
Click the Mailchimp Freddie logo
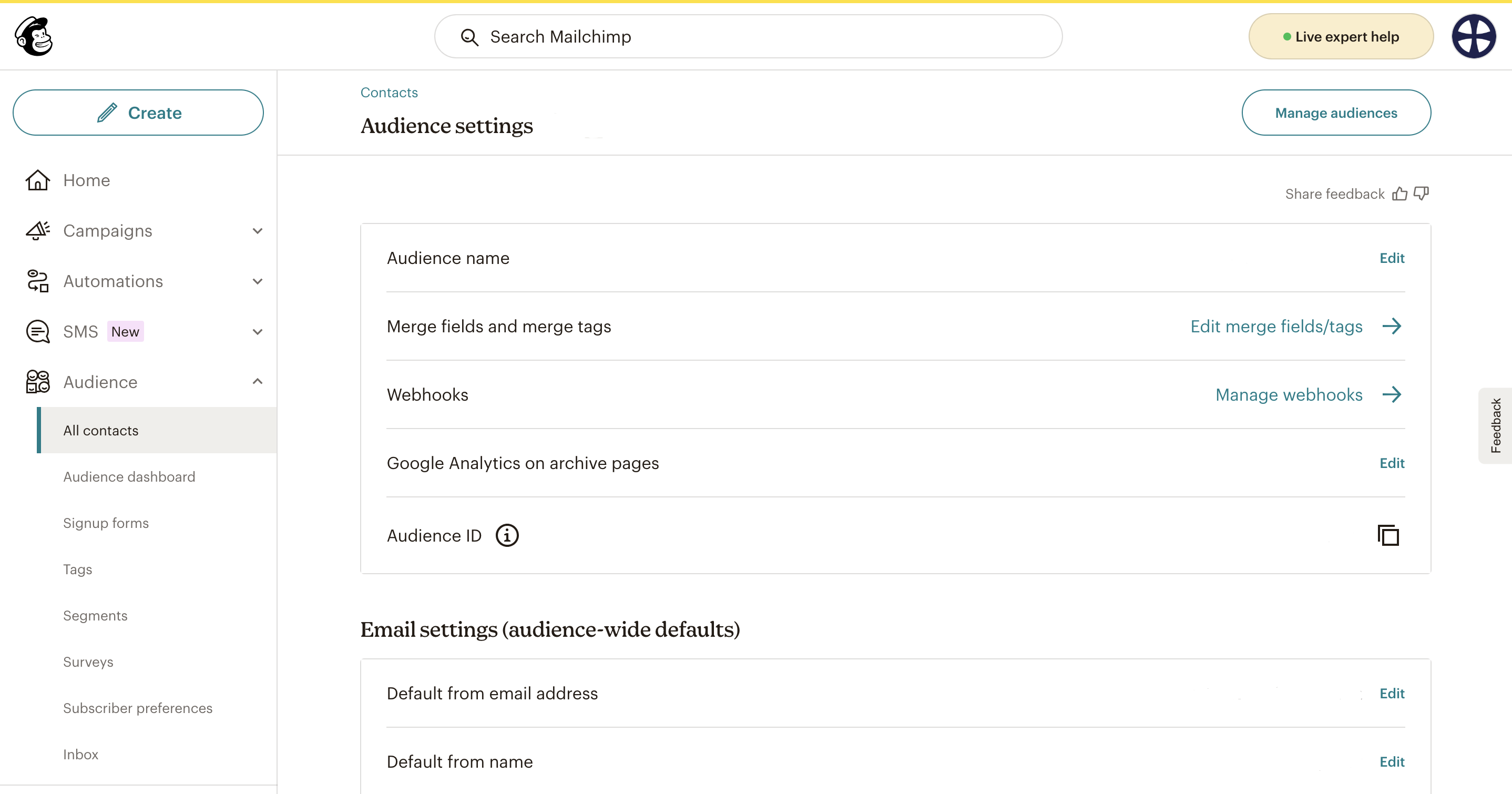point(34,36)
